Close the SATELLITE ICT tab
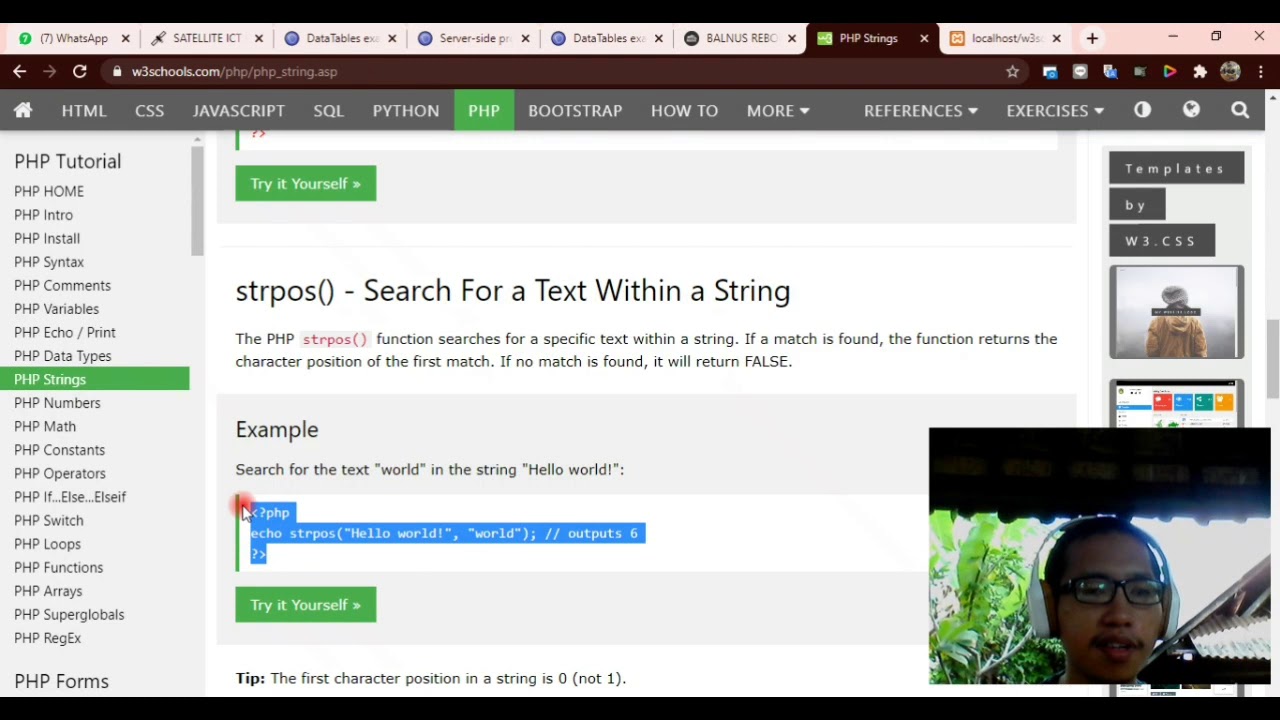Screen dimensions: 1280x720 click(x=259, y=38)
